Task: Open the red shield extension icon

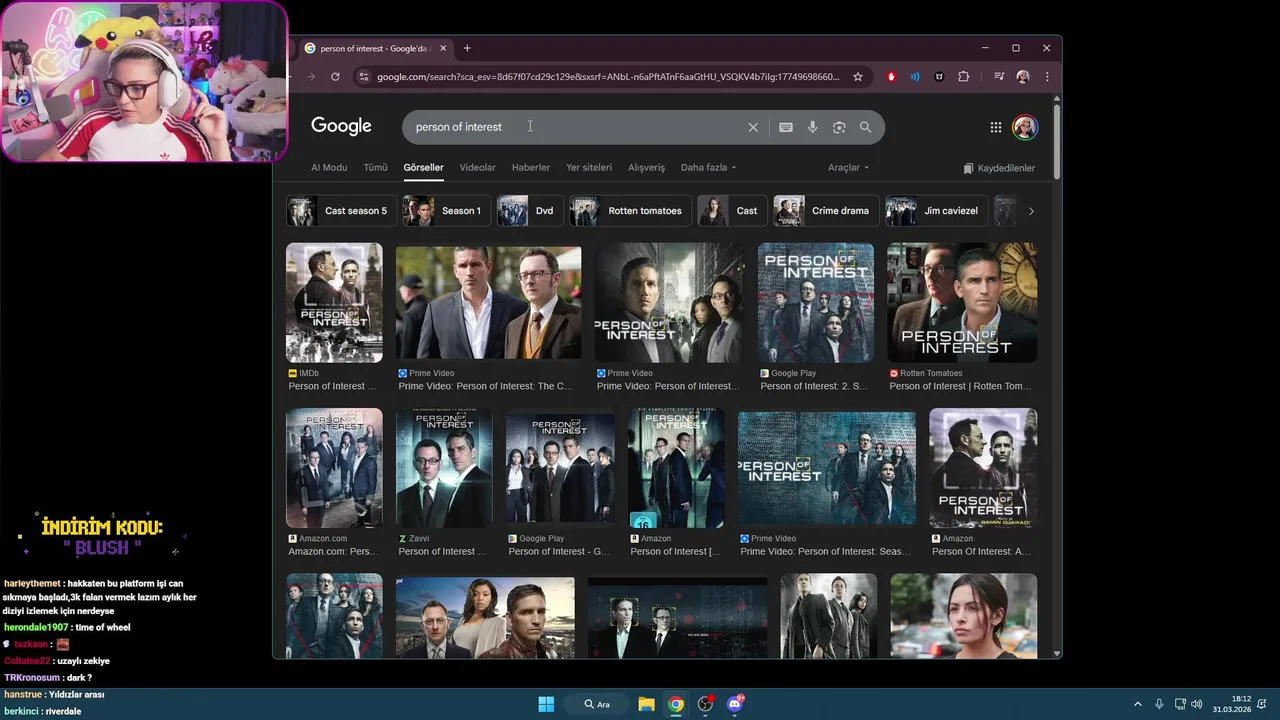Action: pyautogui.click(x=892, y=76)
